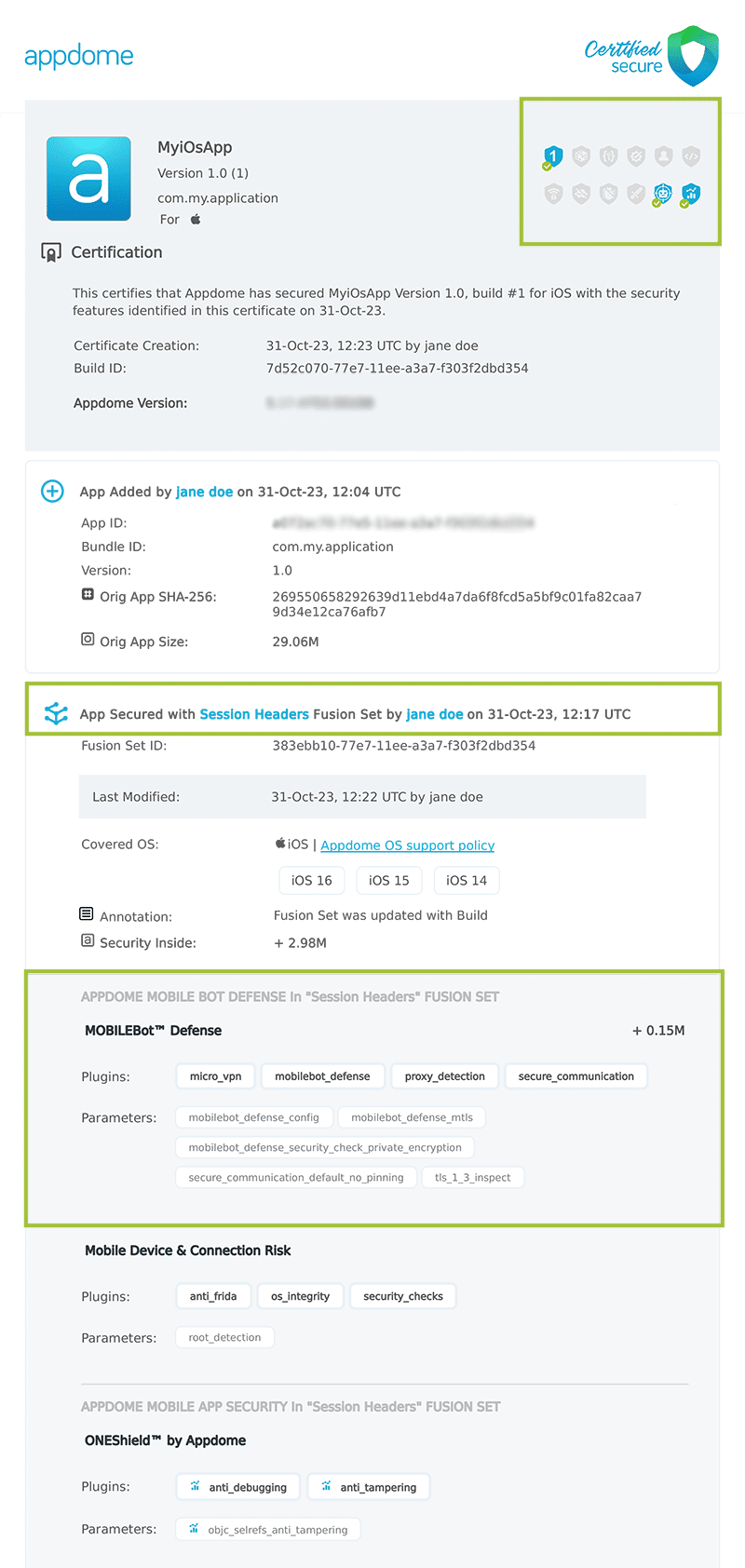This screenshot has width=745, height=1568.
Task: Click the analytics bar-chart shield badge
Action: tap(690, 194)
